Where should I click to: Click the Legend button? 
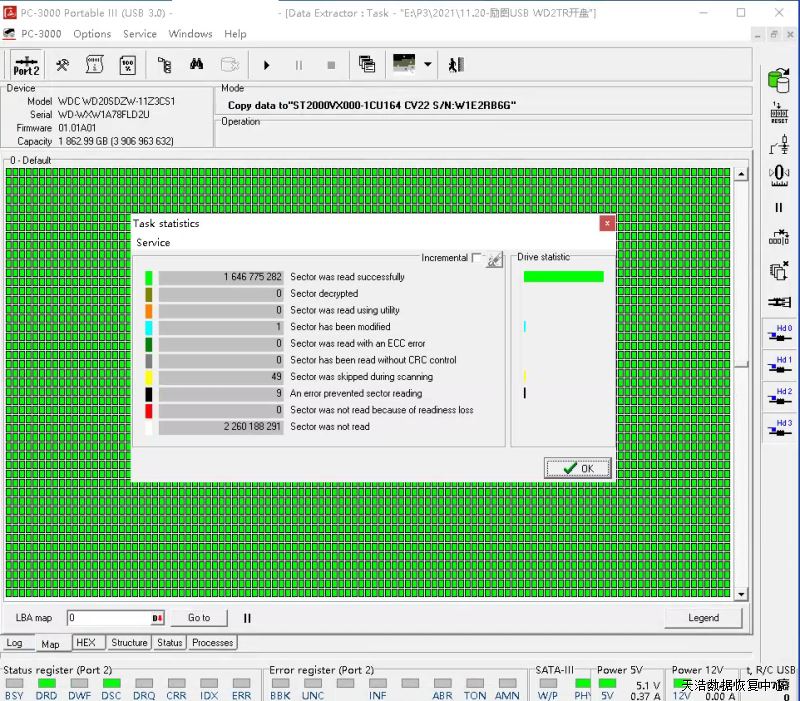click(x=703, y=618)
